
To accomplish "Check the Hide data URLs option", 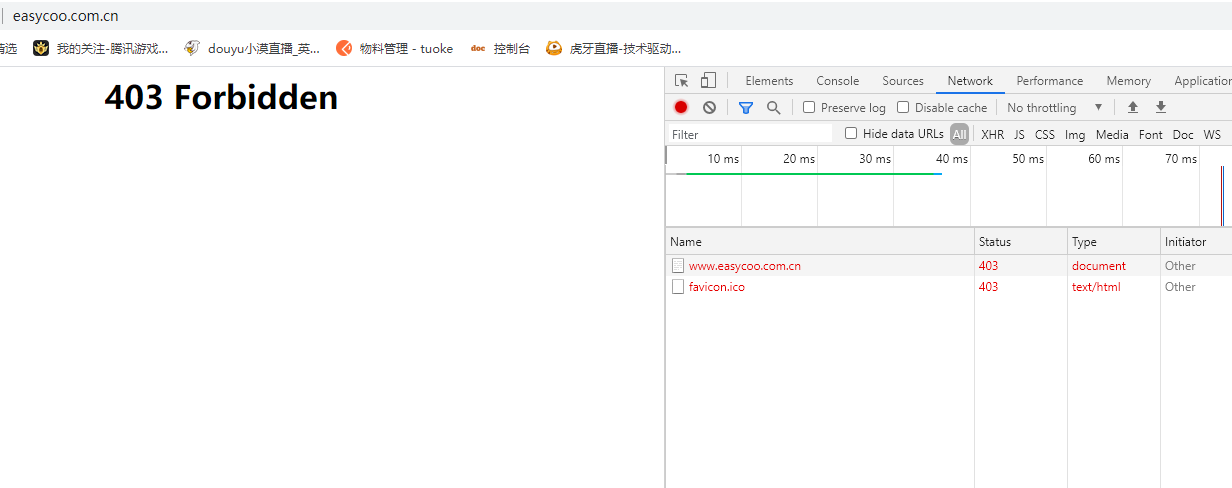I will [851, 133].
